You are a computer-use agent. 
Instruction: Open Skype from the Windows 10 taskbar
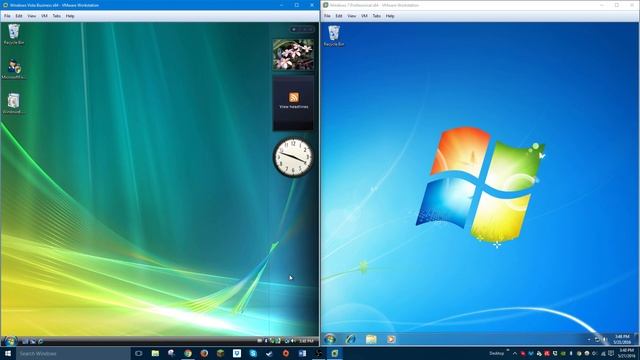point(253,353)
